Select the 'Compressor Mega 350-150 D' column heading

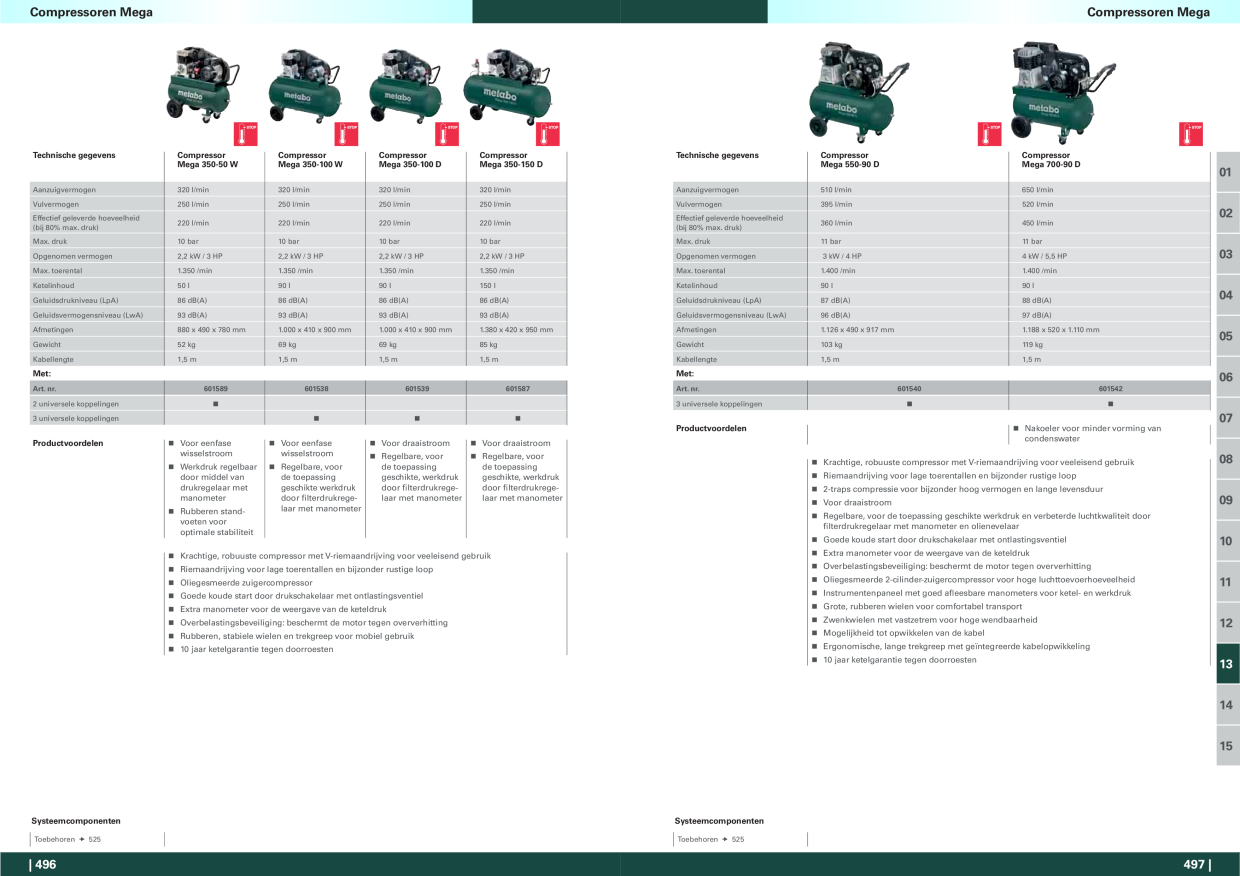[x=511, y=160]
